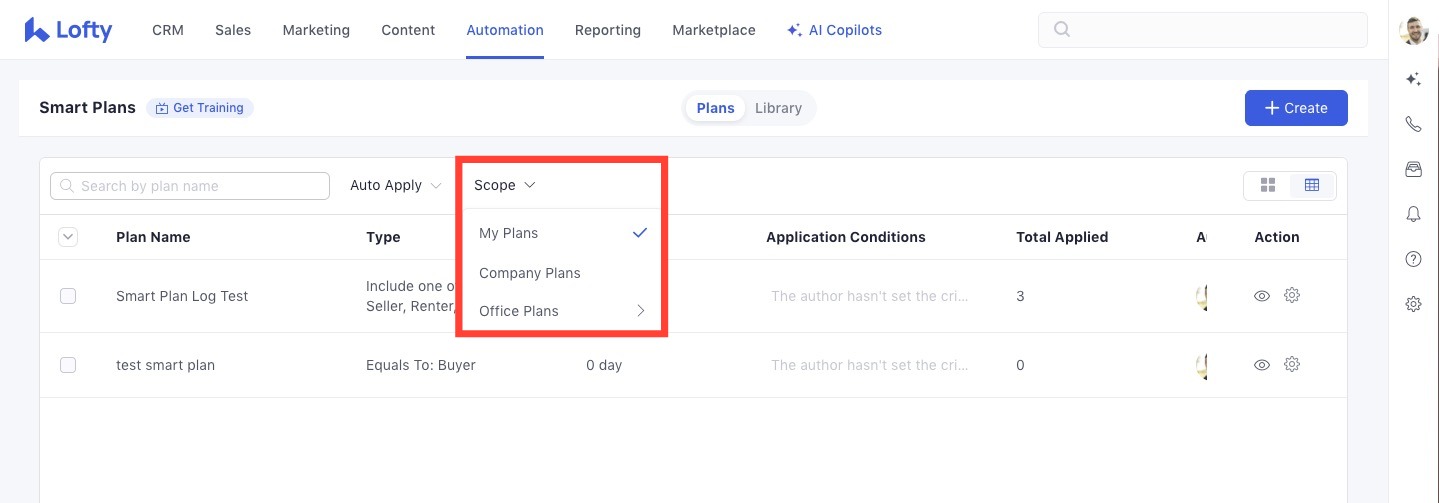Open the phone dialer icon in sidebar
Viewport: 1439px width, 503px height.
(x=1413, y=124)
